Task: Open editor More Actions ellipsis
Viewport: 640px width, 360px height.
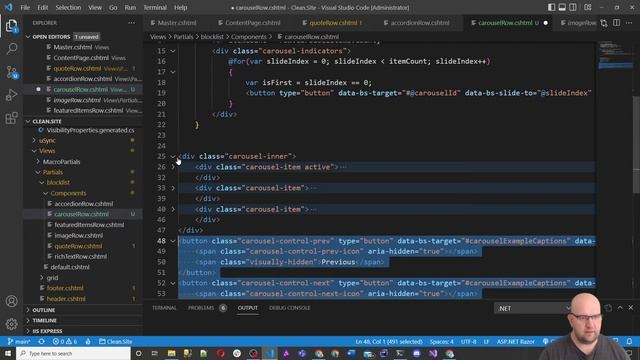Action: point(629,23)
